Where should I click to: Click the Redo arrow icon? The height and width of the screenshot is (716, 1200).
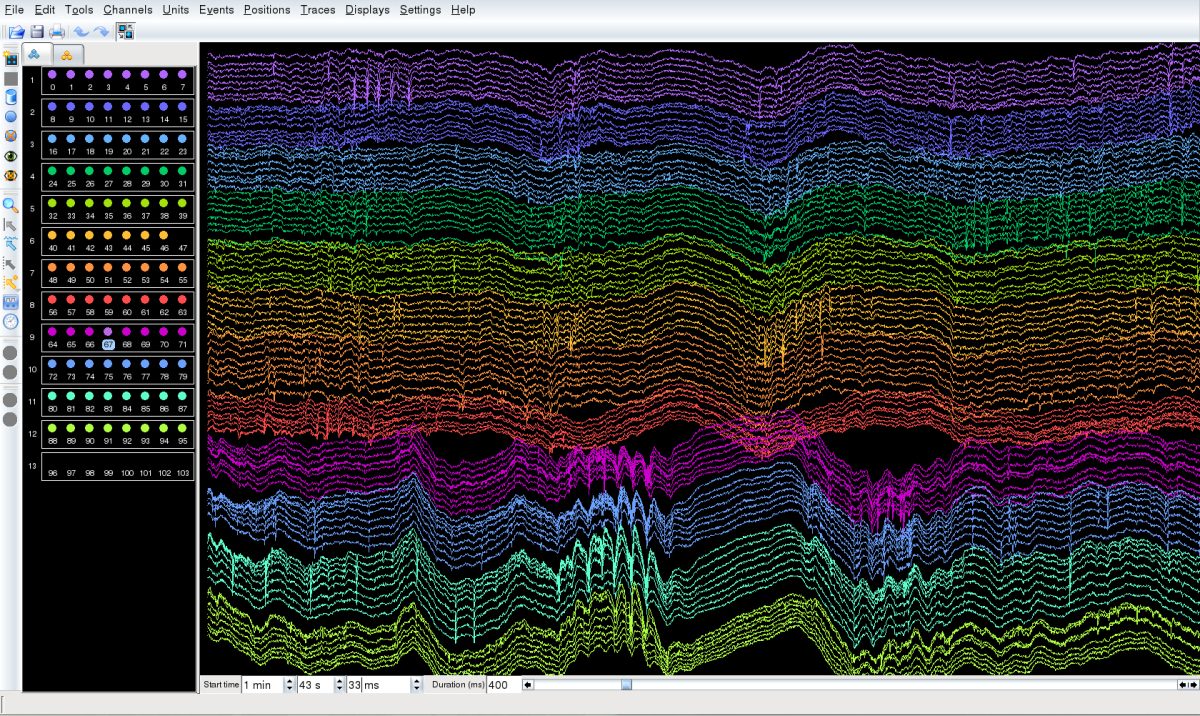[101, 32]
